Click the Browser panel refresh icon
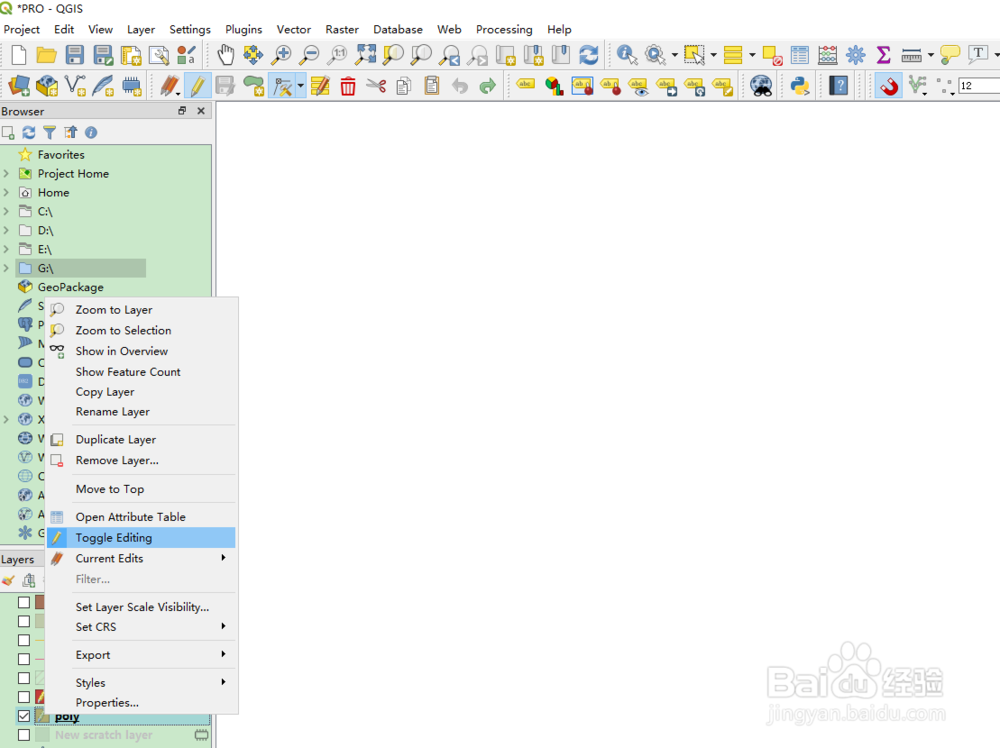Image resolution: width=1000 pixels, height=748 pixels. [x=29, y=133]
